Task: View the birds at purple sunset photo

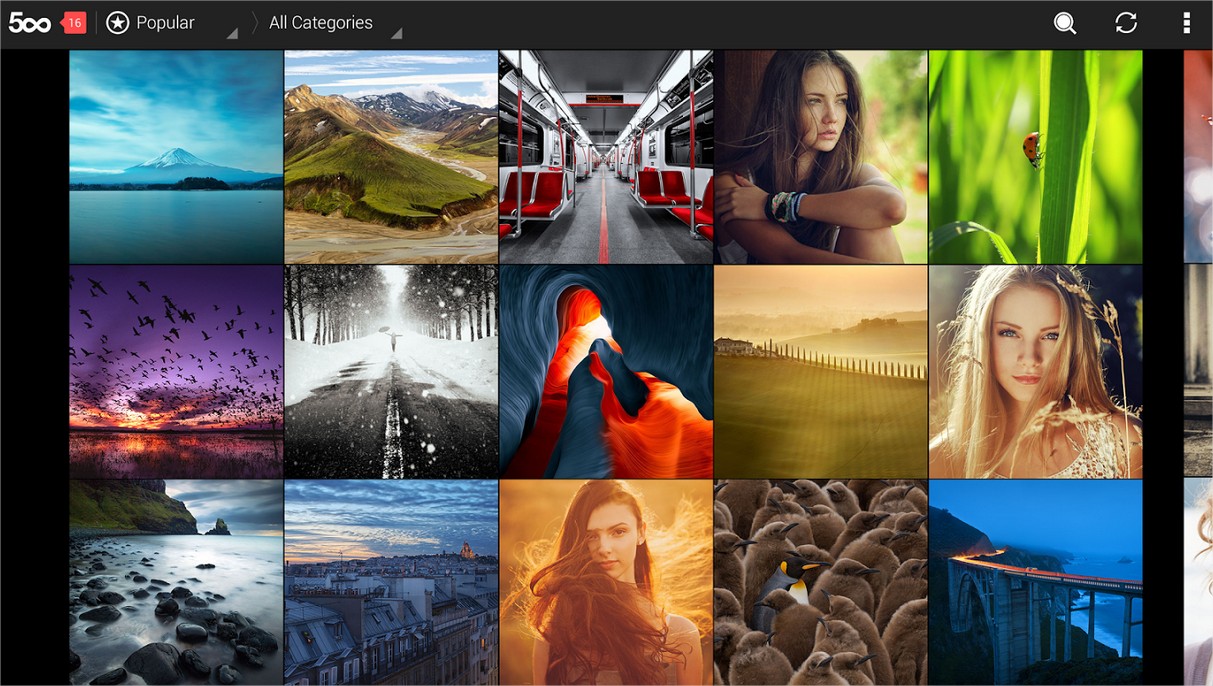Action: [x=176, y=372]
